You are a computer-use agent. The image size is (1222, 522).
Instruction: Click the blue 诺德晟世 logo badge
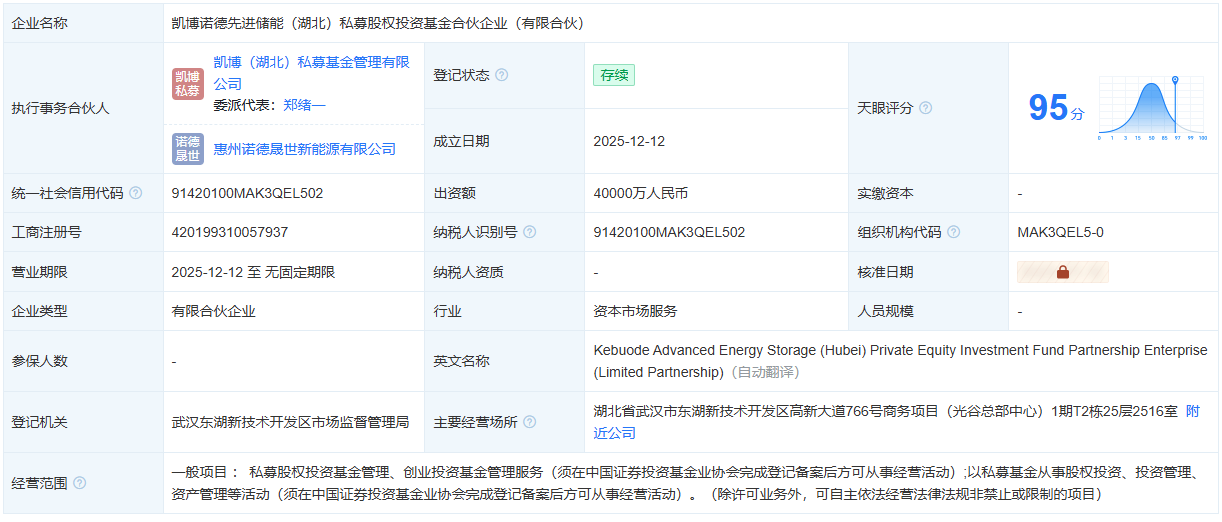[188, 149]
